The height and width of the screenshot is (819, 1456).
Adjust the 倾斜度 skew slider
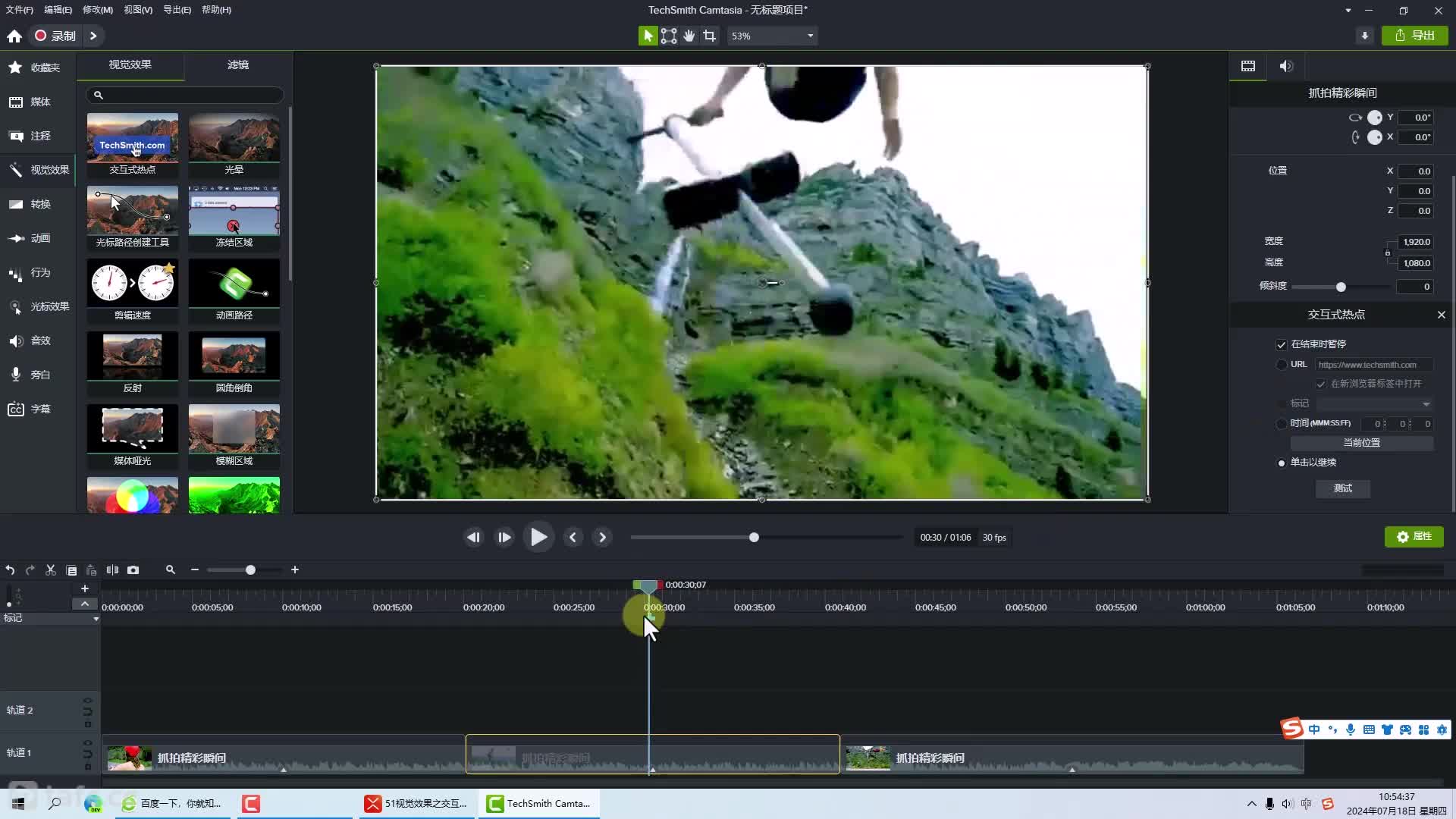tap(1341, 287)
